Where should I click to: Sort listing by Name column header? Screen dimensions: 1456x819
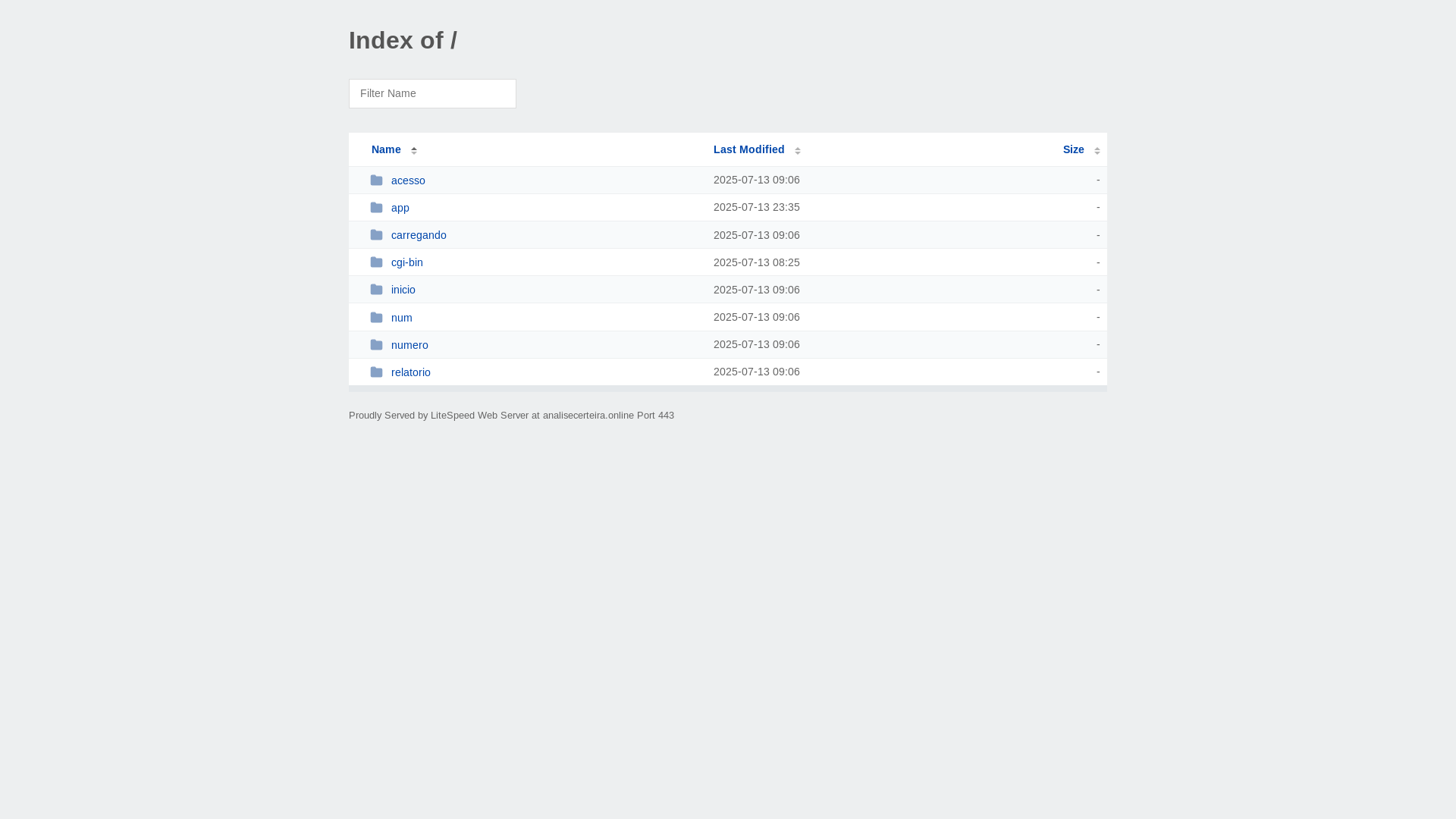(386, 149)
